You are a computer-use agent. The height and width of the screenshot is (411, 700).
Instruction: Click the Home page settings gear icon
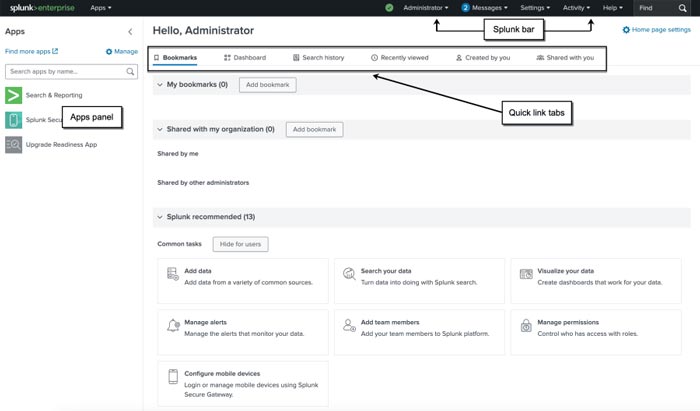626,30
